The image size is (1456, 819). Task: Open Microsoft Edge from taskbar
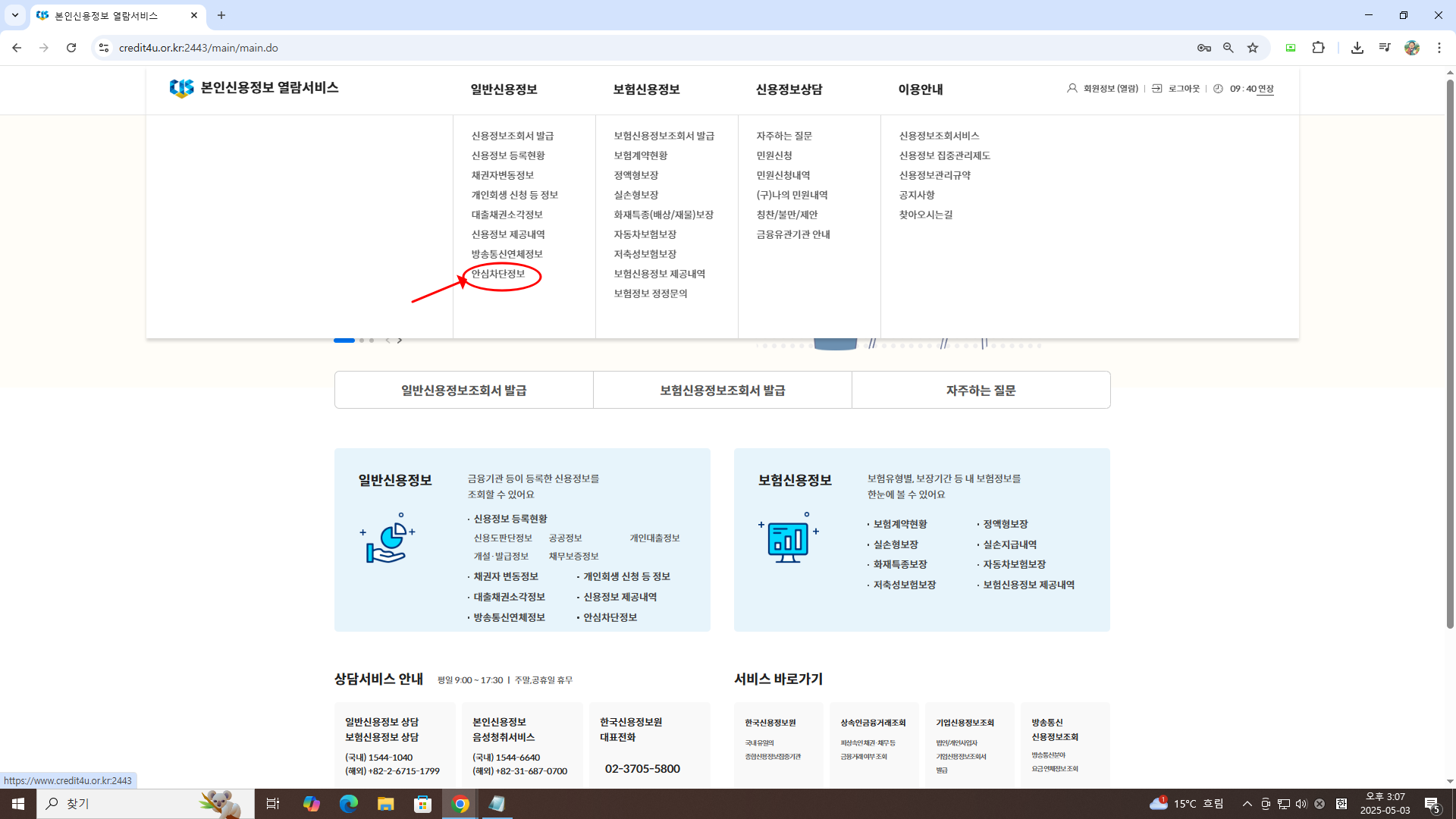pos(348,804)
